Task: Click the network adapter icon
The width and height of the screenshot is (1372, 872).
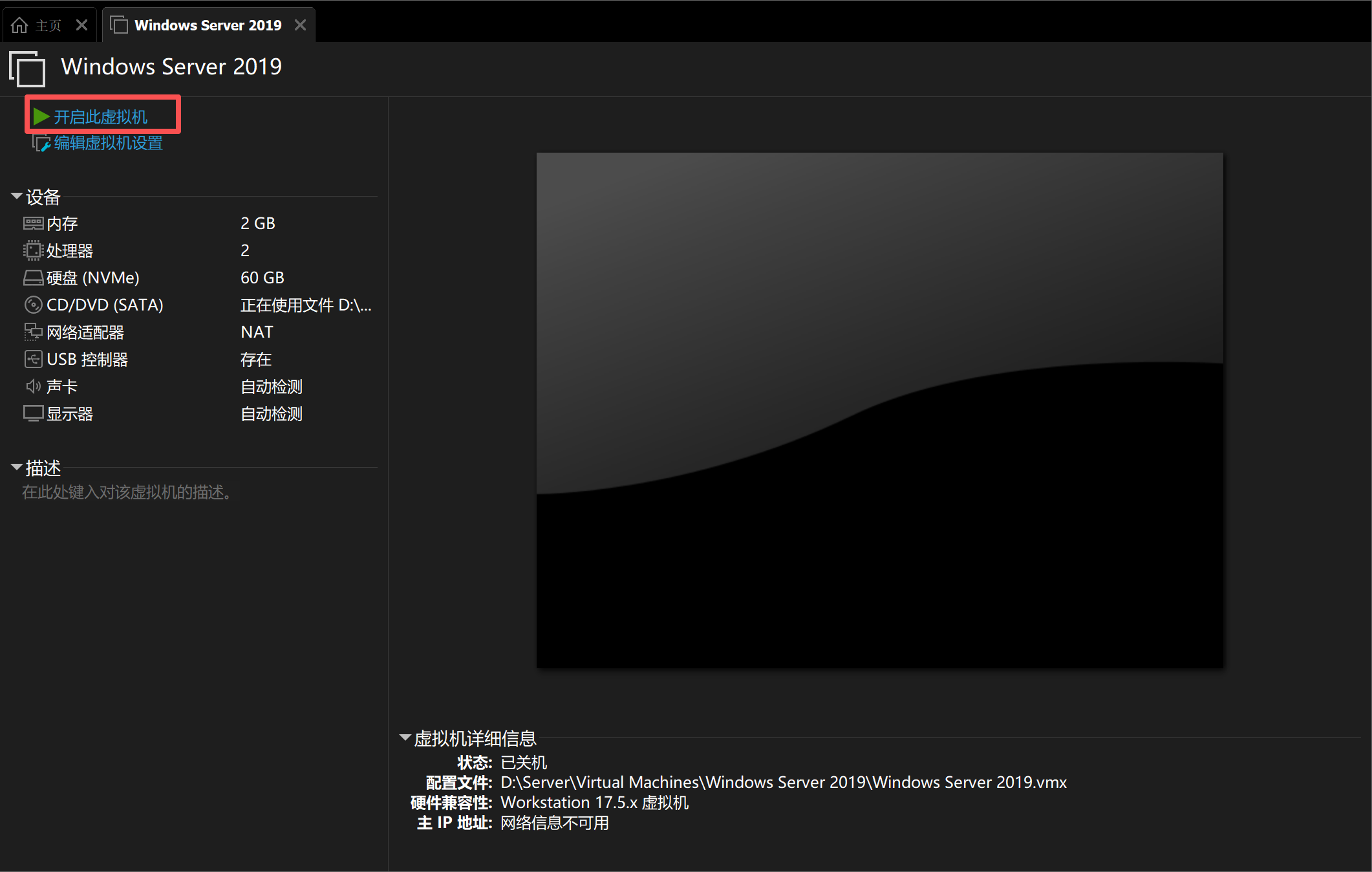Action: (33, 332)
